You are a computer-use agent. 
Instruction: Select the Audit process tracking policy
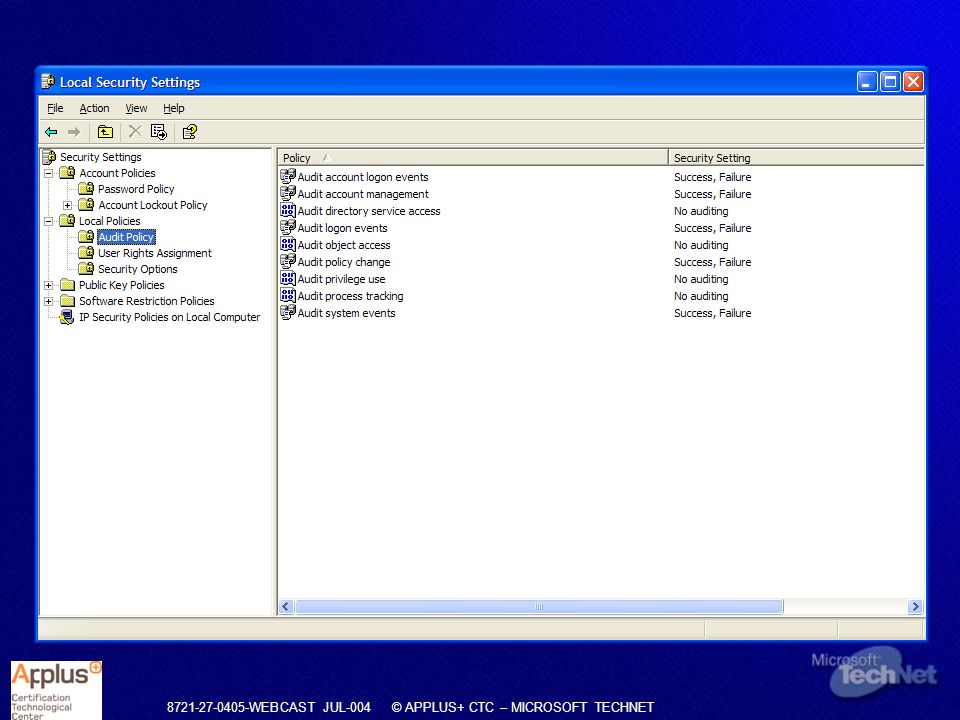tap(350, 296)
